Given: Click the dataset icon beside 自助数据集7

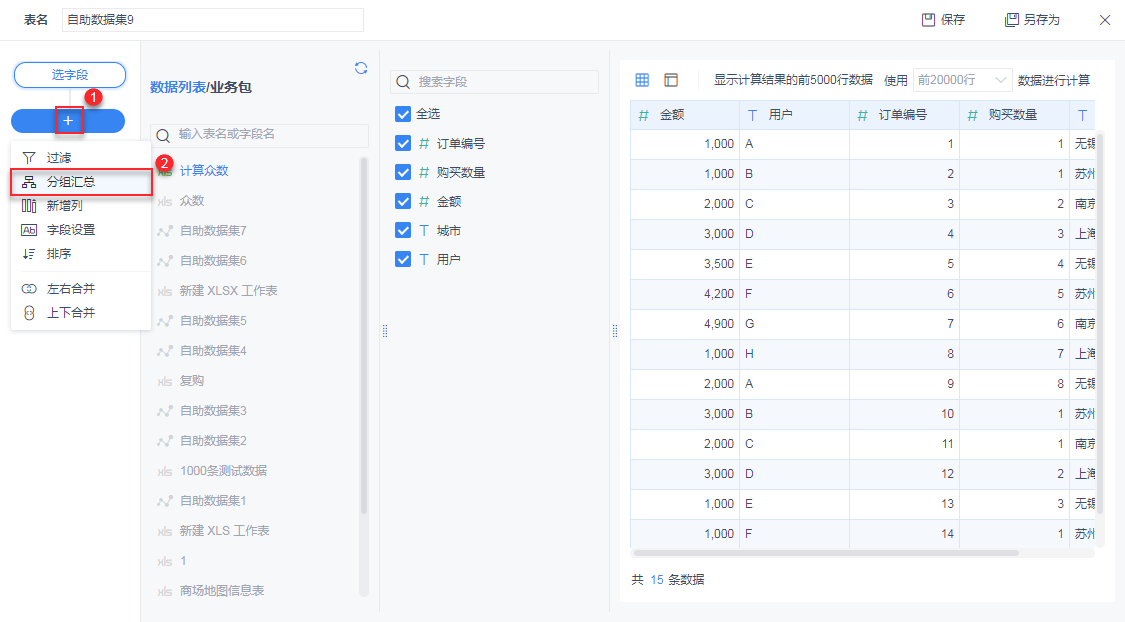Looking at the screenshot, I should [x=165, y=231].
